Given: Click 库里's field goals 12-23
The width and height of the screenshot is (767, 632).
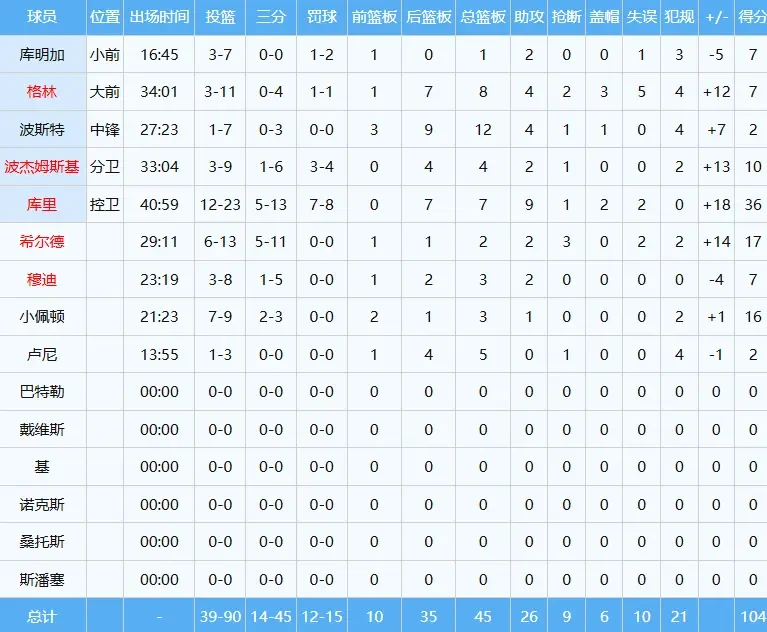Looking at the screenshot, I should (x=220, y=204).
